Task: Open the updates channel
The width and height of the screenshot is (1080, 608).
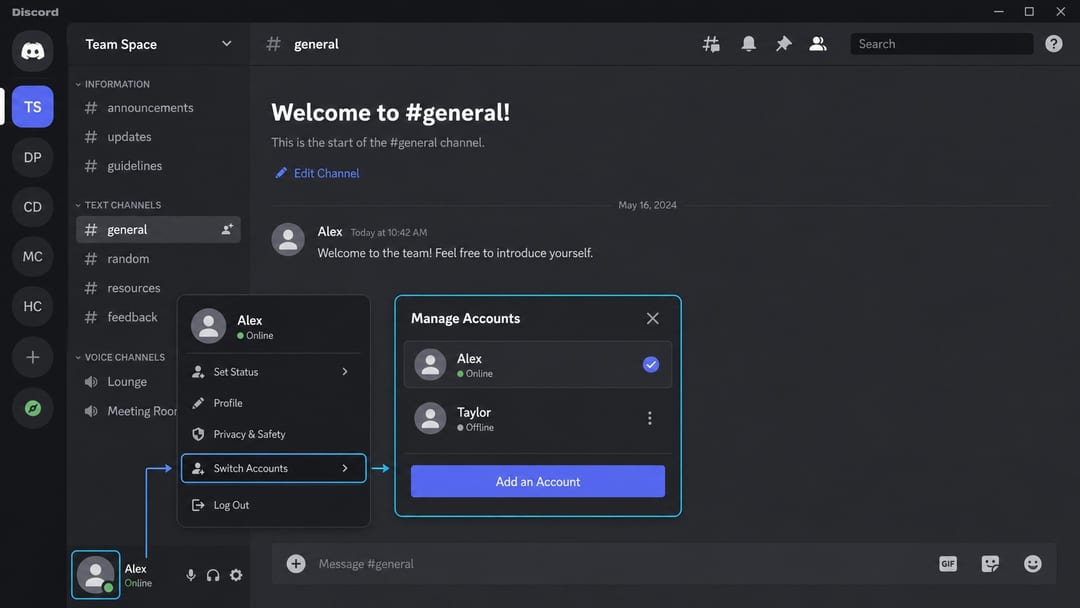Action: pos(158,136)
